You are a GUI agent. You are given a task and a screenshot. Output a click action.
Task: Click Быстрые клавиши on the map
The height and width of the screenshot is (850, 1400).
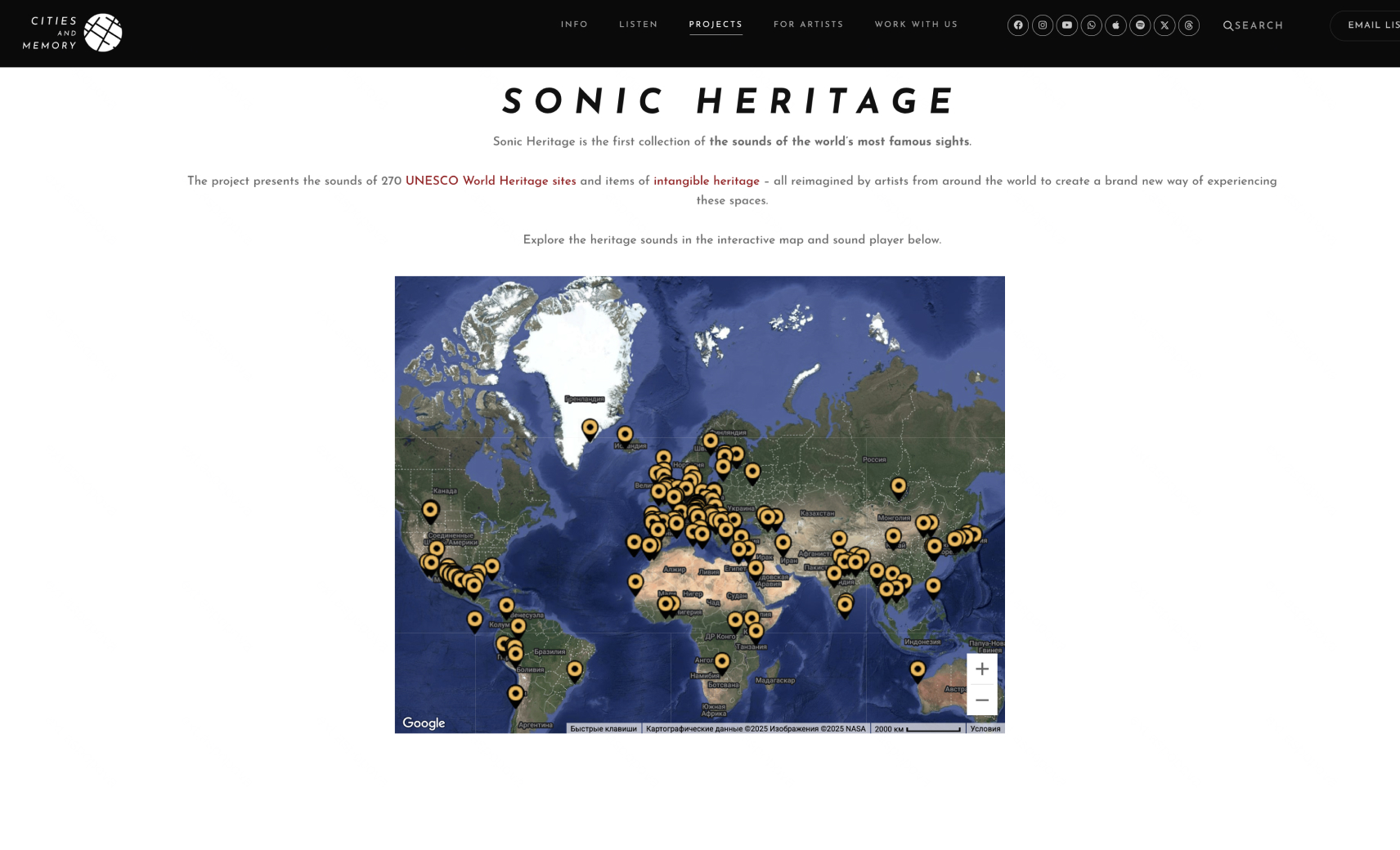coord(604,728)
